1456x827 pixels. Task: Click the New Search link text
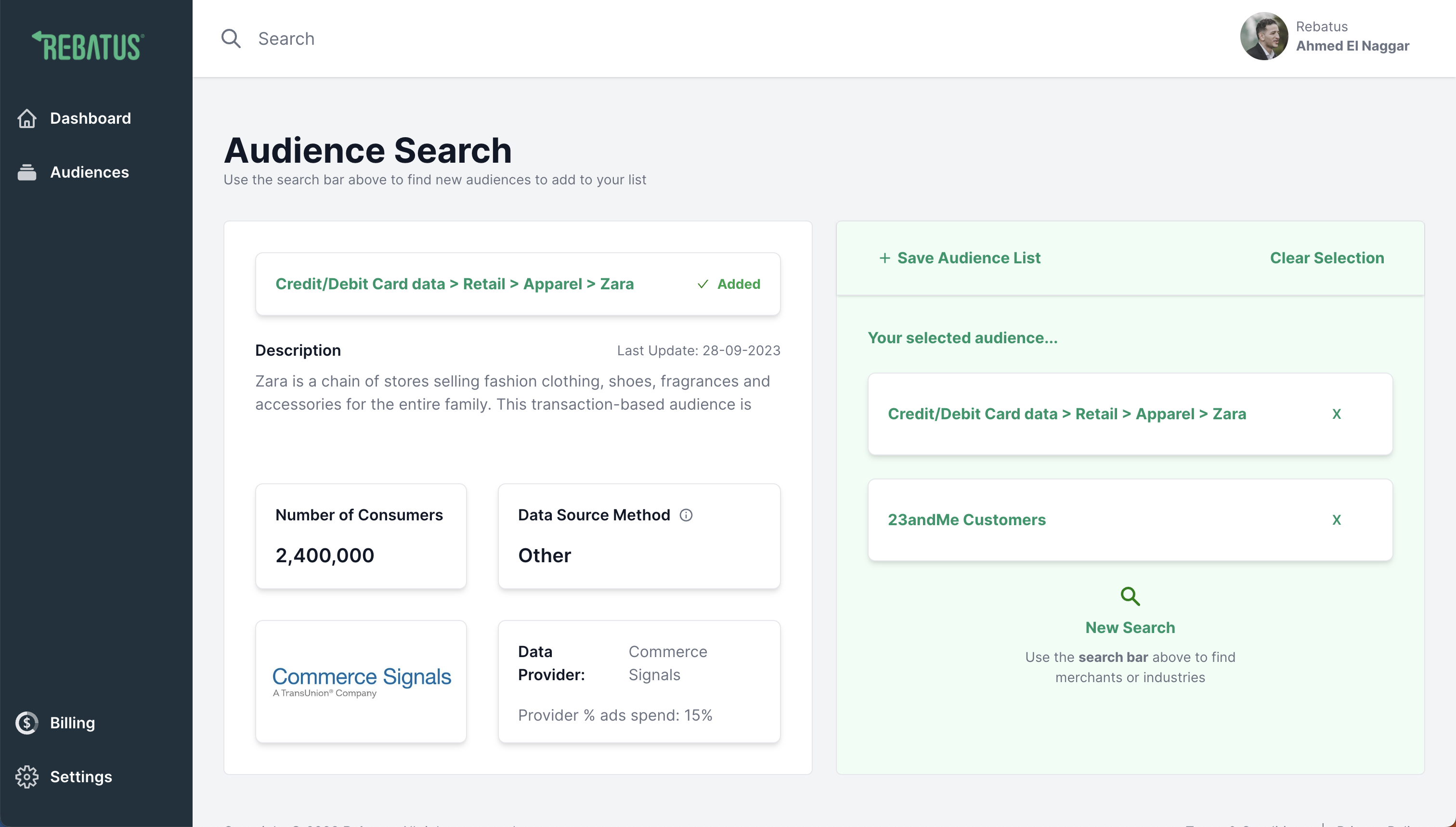1130,628
